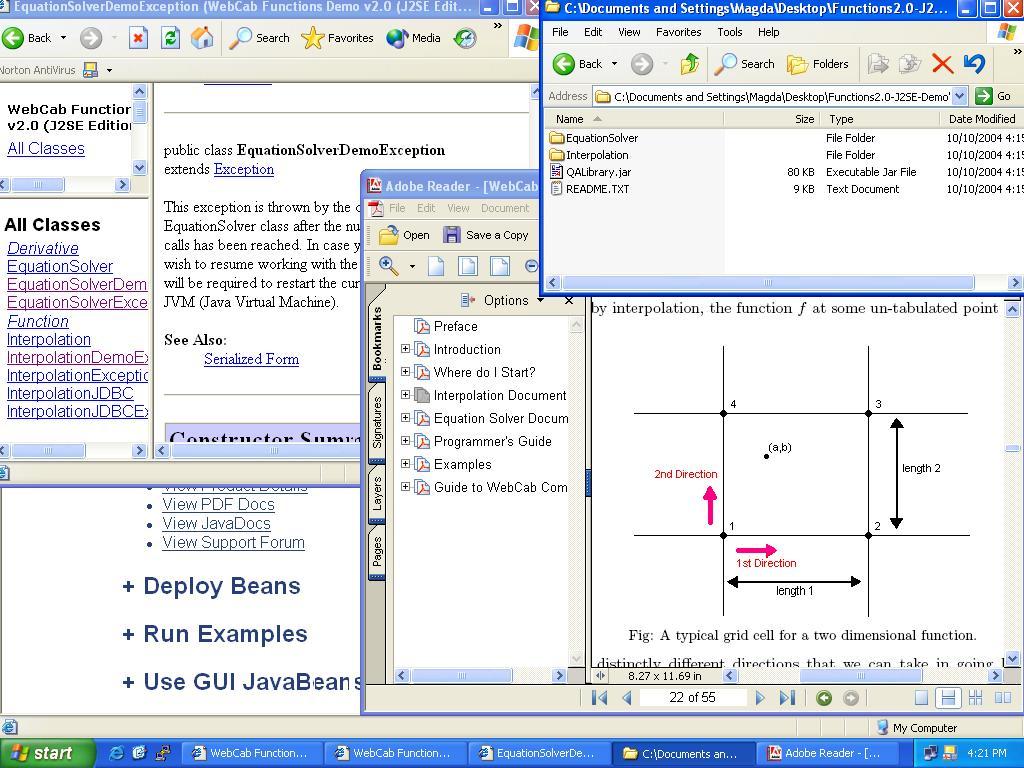Expand the Introduction bookmark
This screenshot has width=1024, height=768.
click(406, 349)
